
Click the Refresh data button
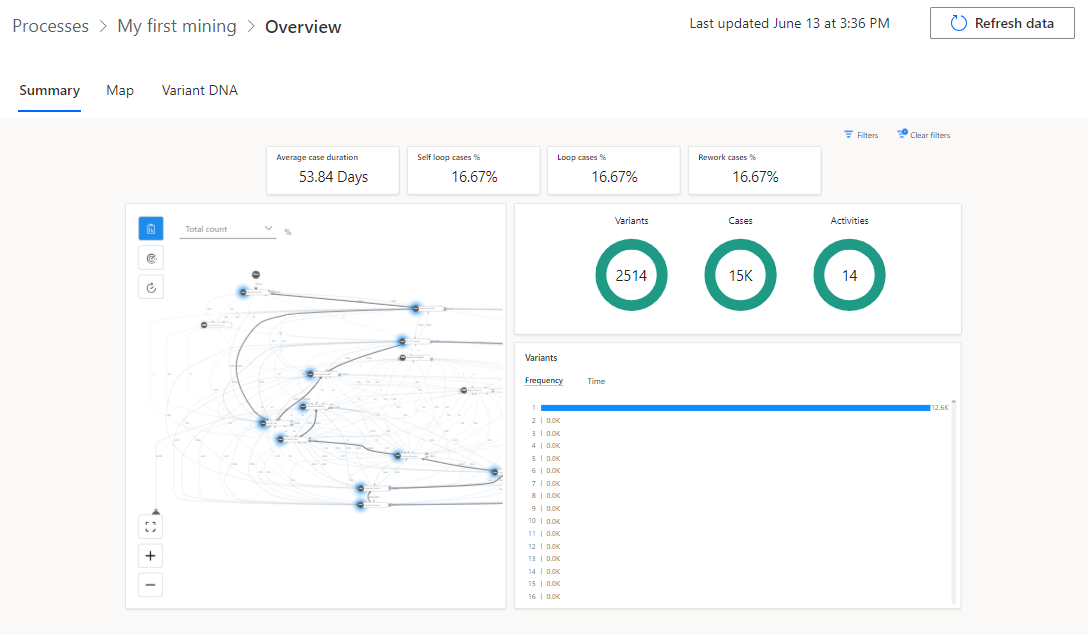pos(1002,24)
